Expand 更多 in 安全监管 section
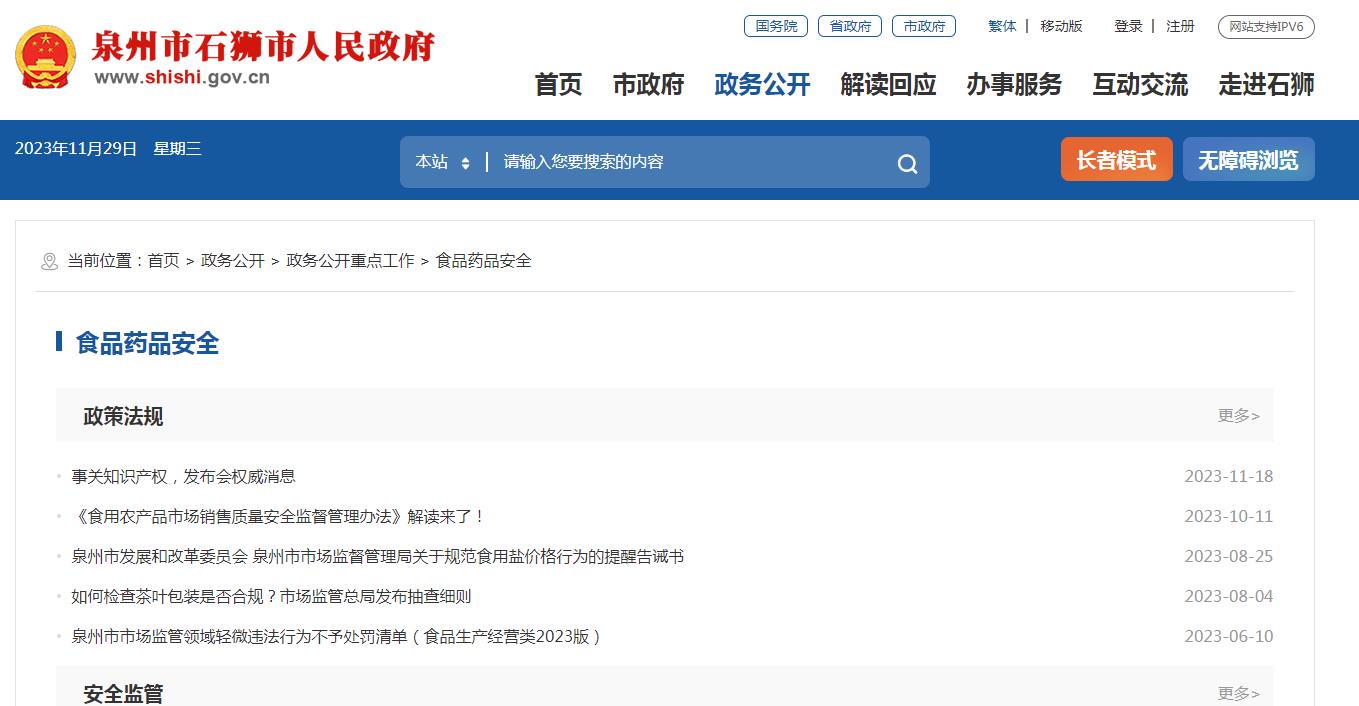 click(x=1238, y=693)
